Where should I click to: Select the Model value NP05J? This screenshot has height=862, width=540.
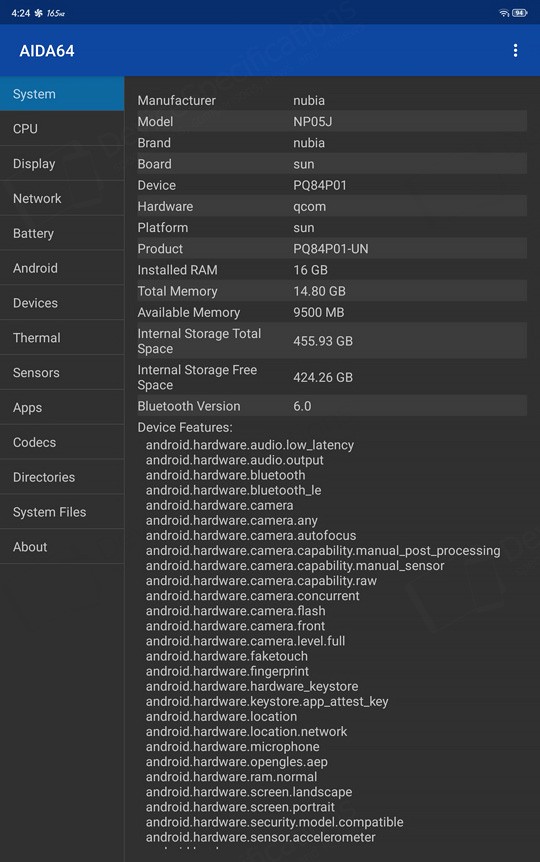312,121
